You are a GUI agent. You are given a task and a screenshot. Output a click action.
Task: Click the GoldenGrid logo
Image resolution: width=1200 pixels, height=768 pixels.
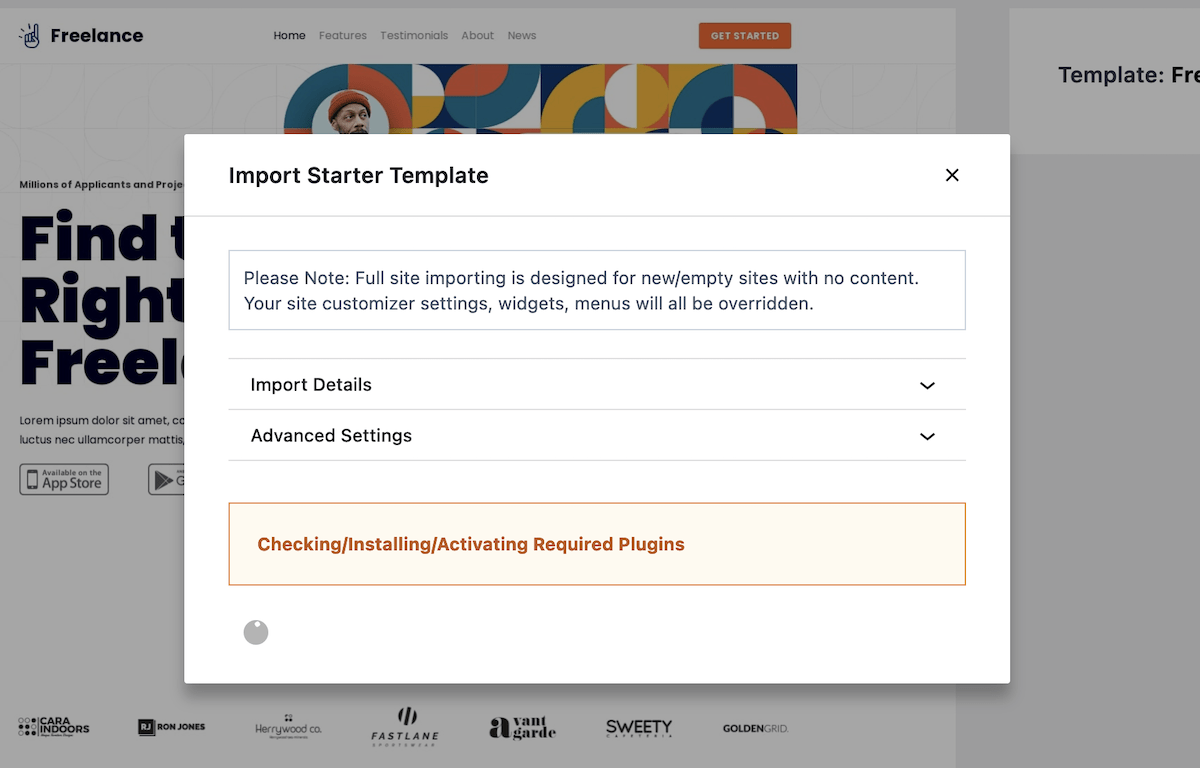click(755, 728)
